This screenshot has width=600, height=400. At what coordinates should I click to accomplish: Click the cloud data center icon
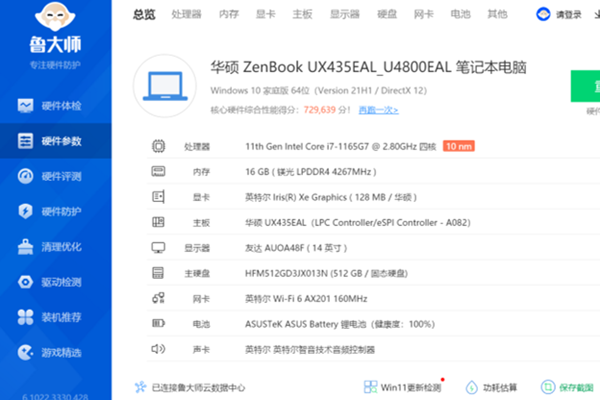[x=140, y=387]
